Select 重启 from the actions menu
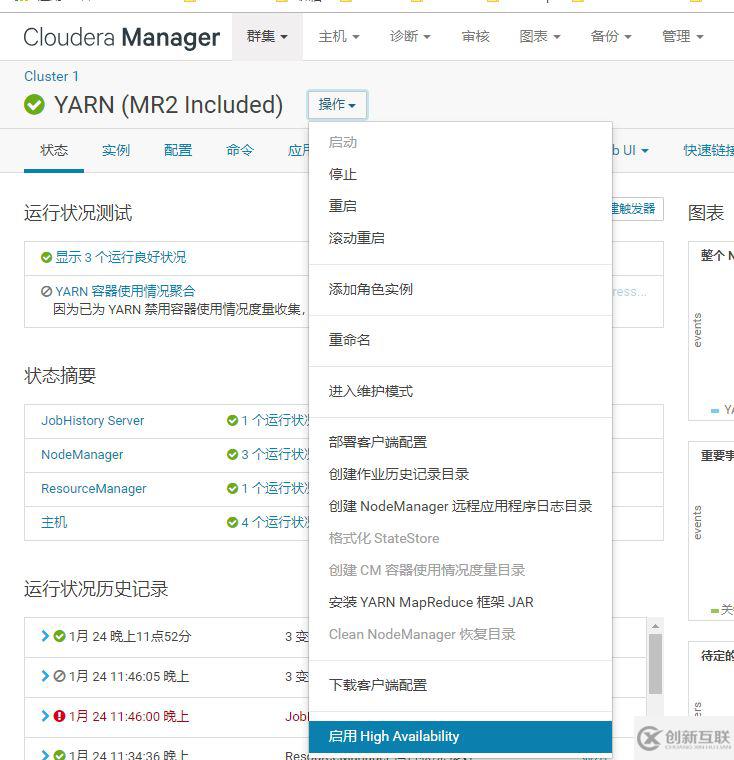734x760 pixels. (460, 206)
